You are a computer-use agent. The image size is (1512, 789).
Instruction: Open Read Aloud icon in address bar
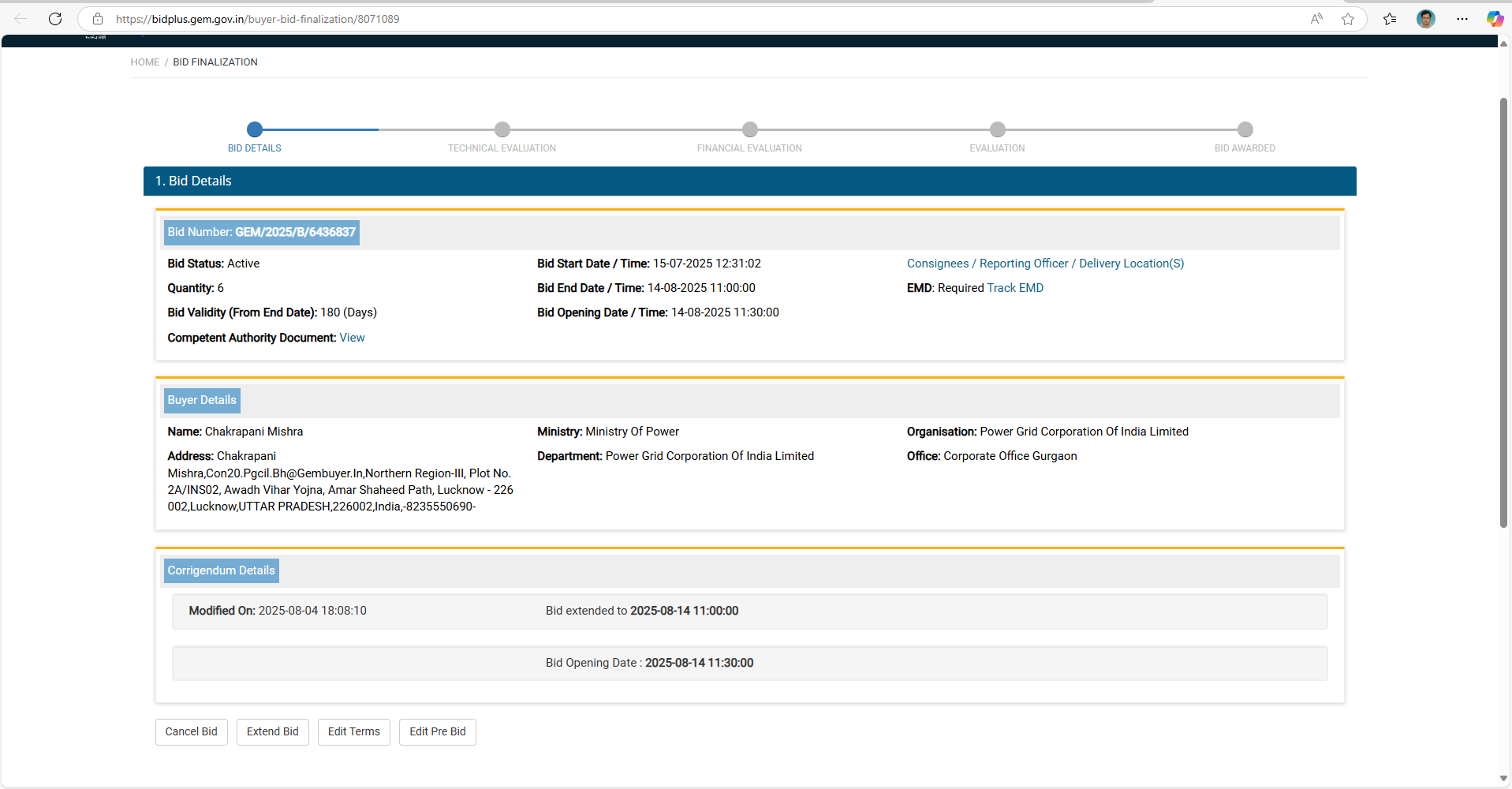(1316, 19)
